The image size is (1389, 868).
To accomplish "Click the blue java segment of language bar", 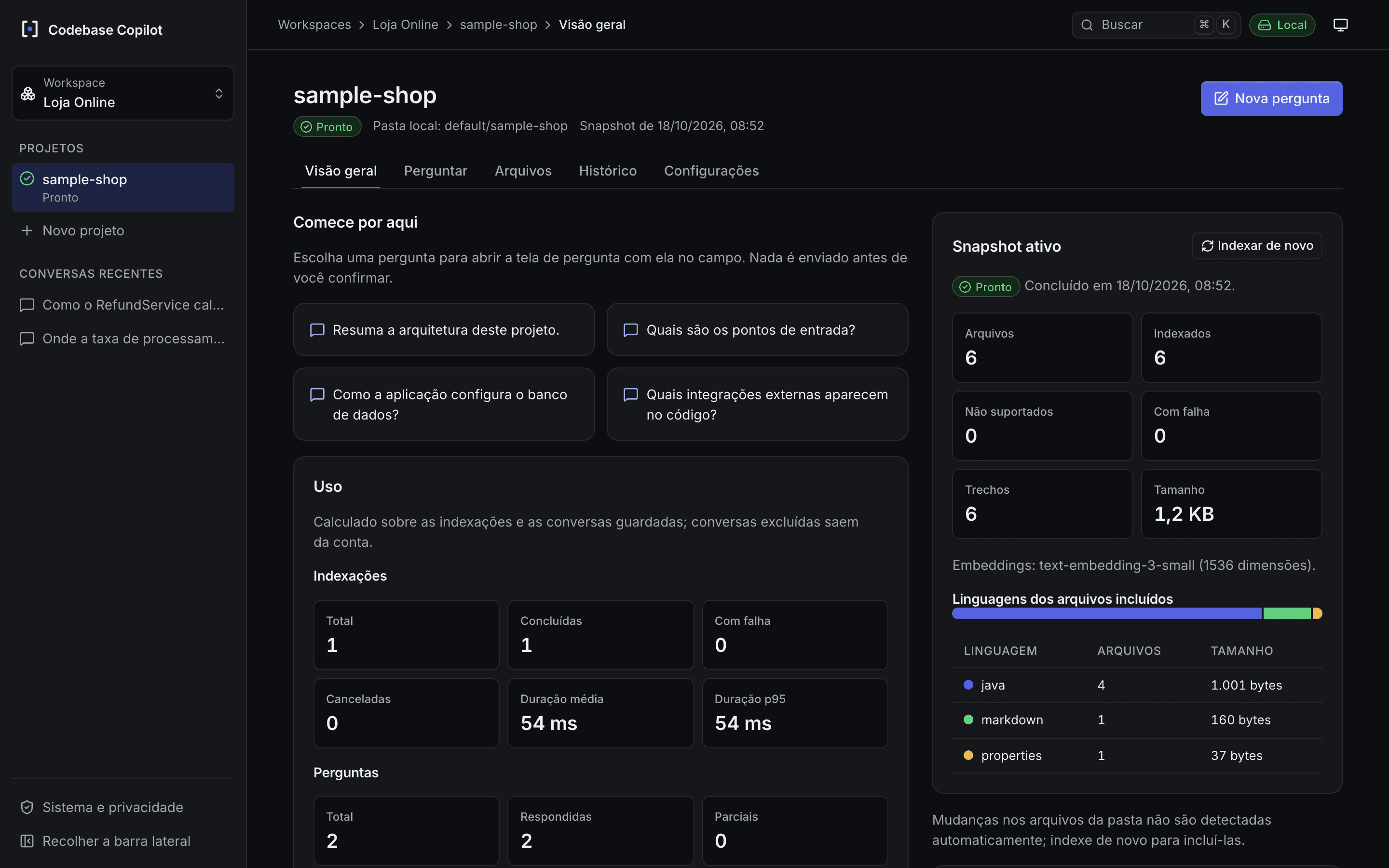I will (1106, 614).
